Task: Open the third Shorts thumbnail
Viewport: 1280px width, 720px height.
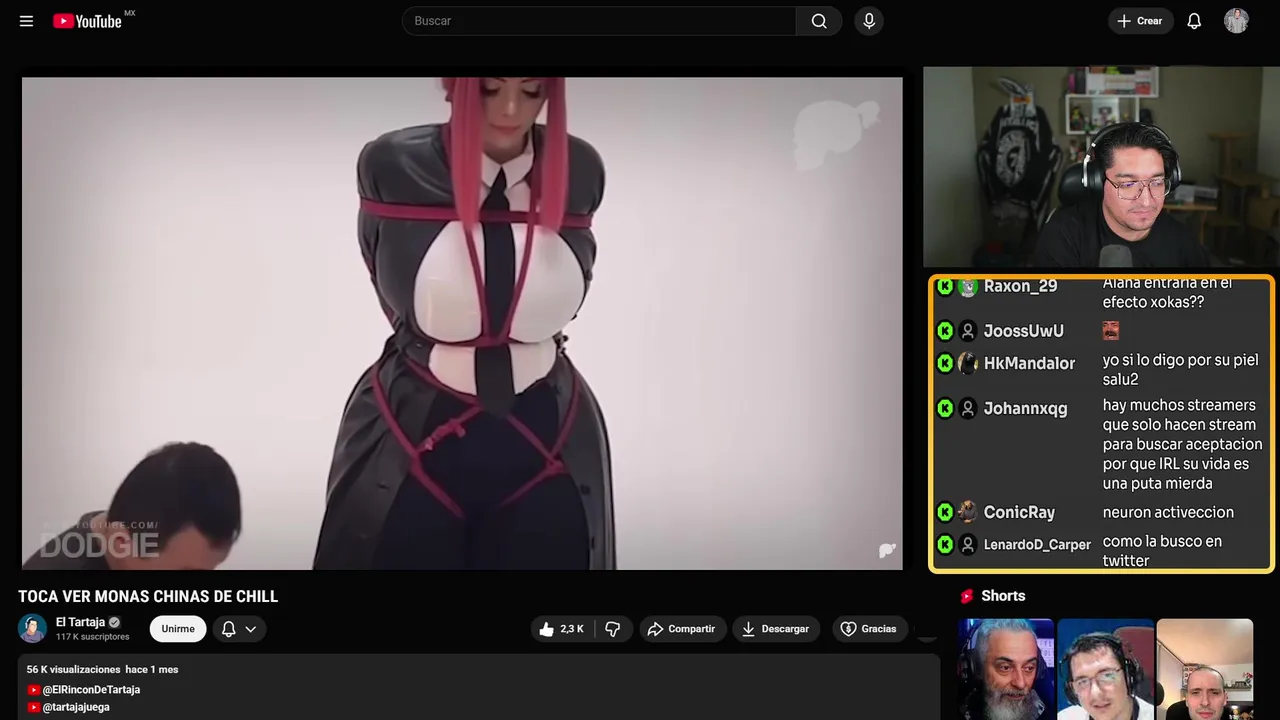Action: (1204, 669)
